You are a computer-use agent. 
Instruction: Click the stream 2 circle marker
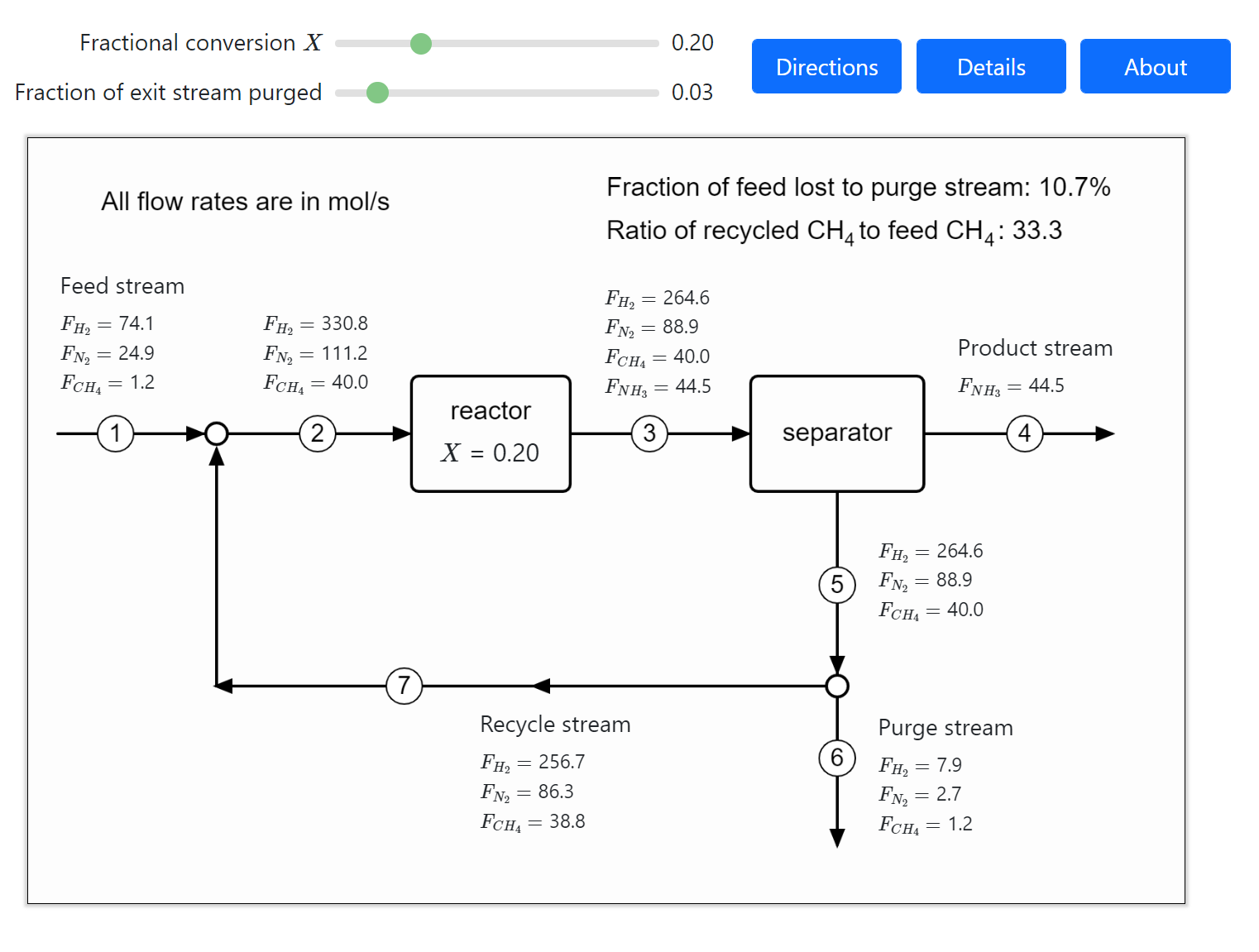point(318,433)
